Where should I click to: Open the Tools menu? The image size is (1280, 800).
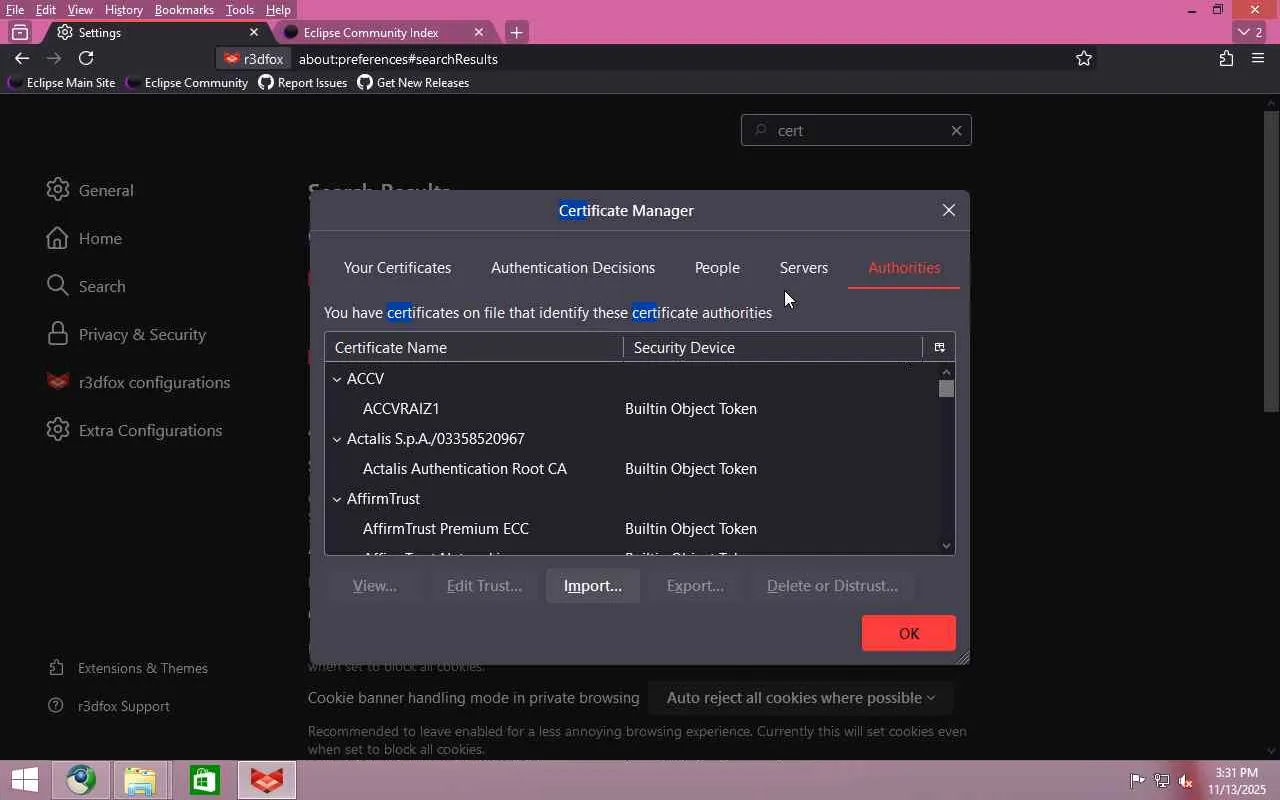tap(239, 10)
